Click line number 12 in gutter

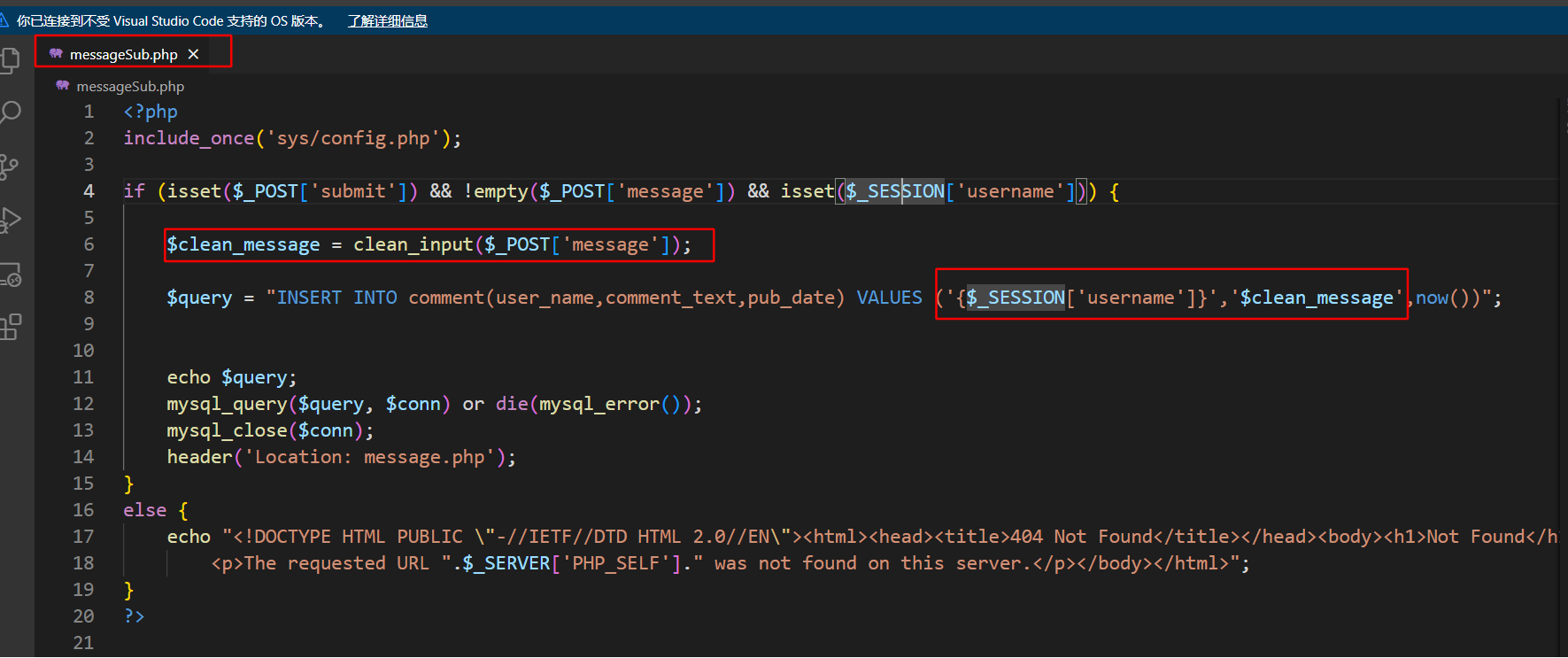(x=83, y=404)
